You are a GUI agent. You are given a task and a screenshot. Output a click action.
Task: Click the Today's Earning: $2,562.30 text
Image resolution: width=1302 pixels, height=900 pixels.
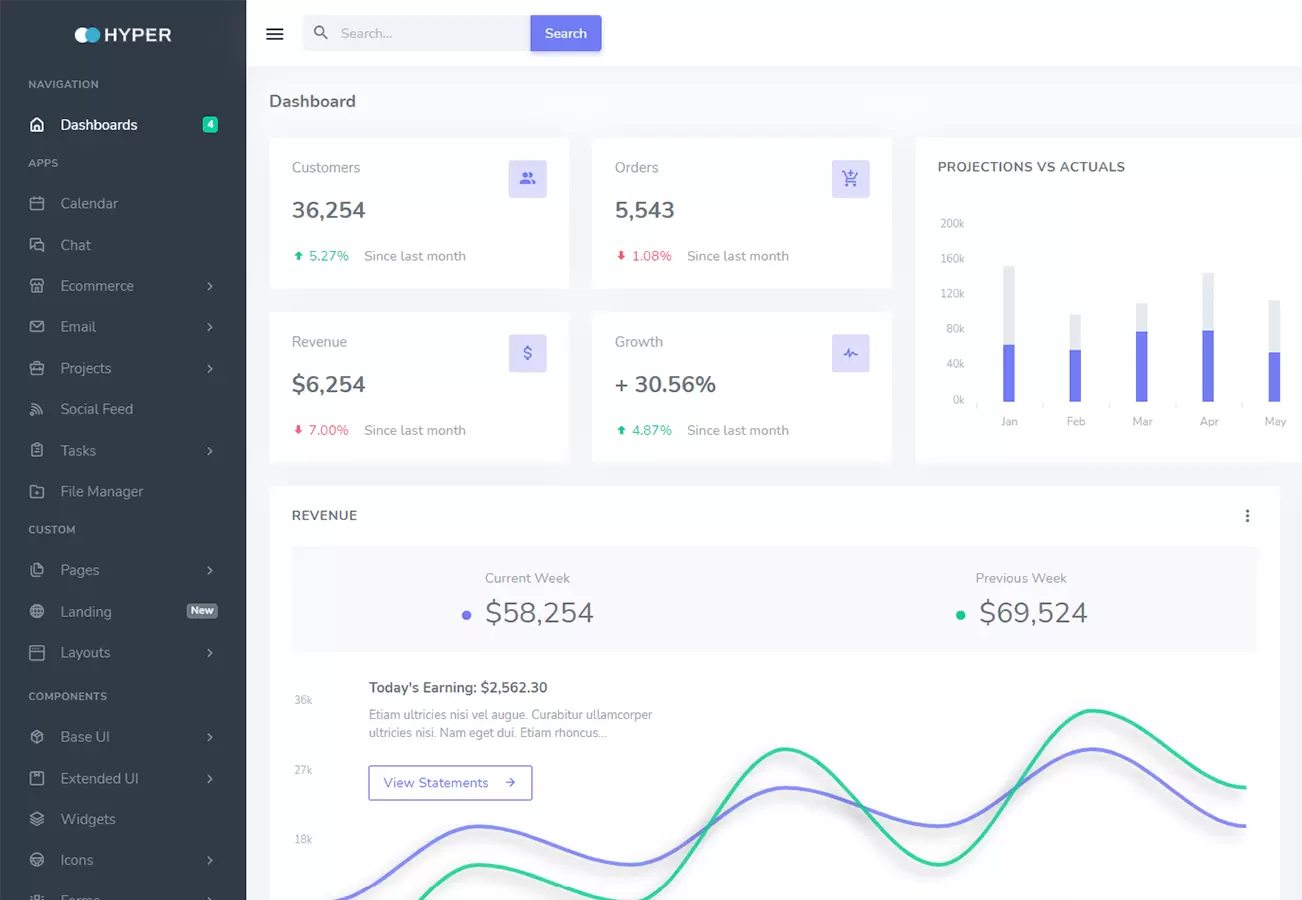pyautogui.click(x=458, y=688)
